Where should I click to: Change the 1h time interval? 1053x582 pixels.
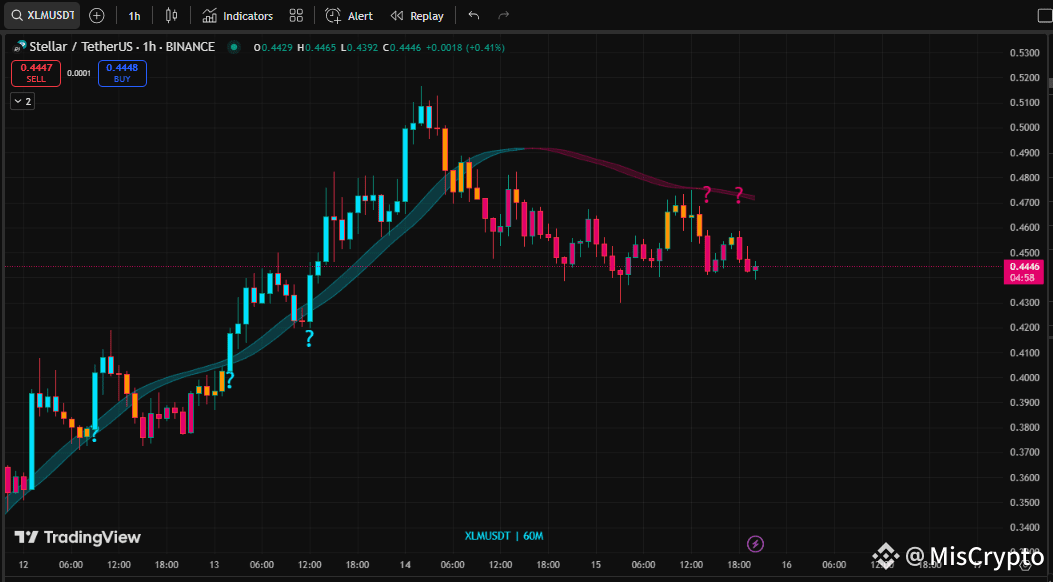134,15
